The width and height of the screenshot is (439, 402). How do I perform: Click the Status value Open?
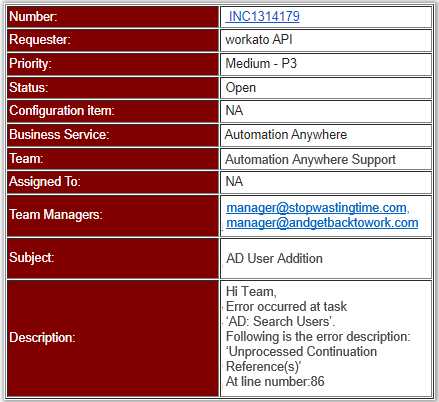click(x=241, y=88)
